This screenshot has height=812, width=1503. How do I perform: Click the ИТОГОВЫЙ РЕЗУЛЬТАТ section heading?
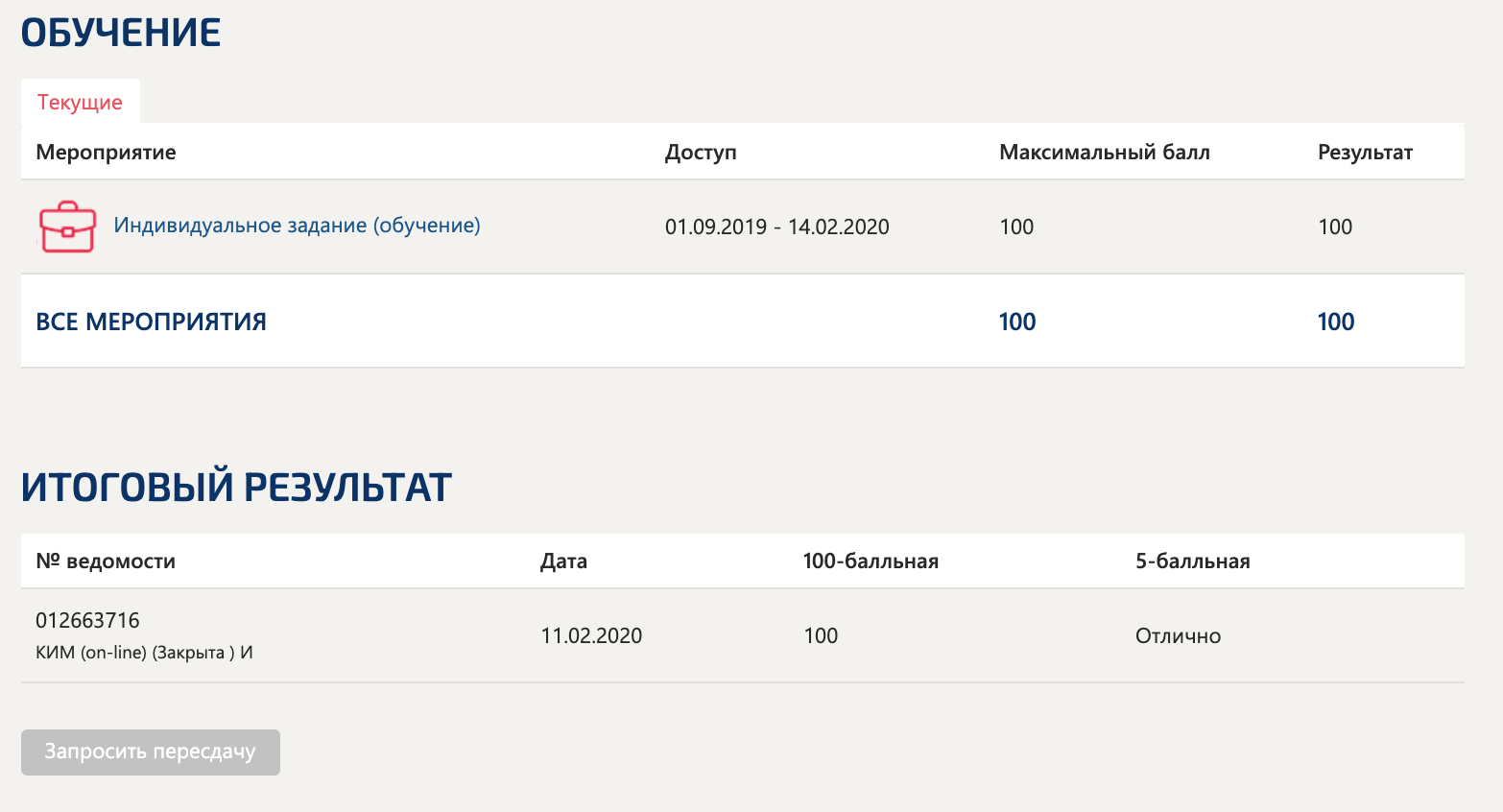(236, 487)
